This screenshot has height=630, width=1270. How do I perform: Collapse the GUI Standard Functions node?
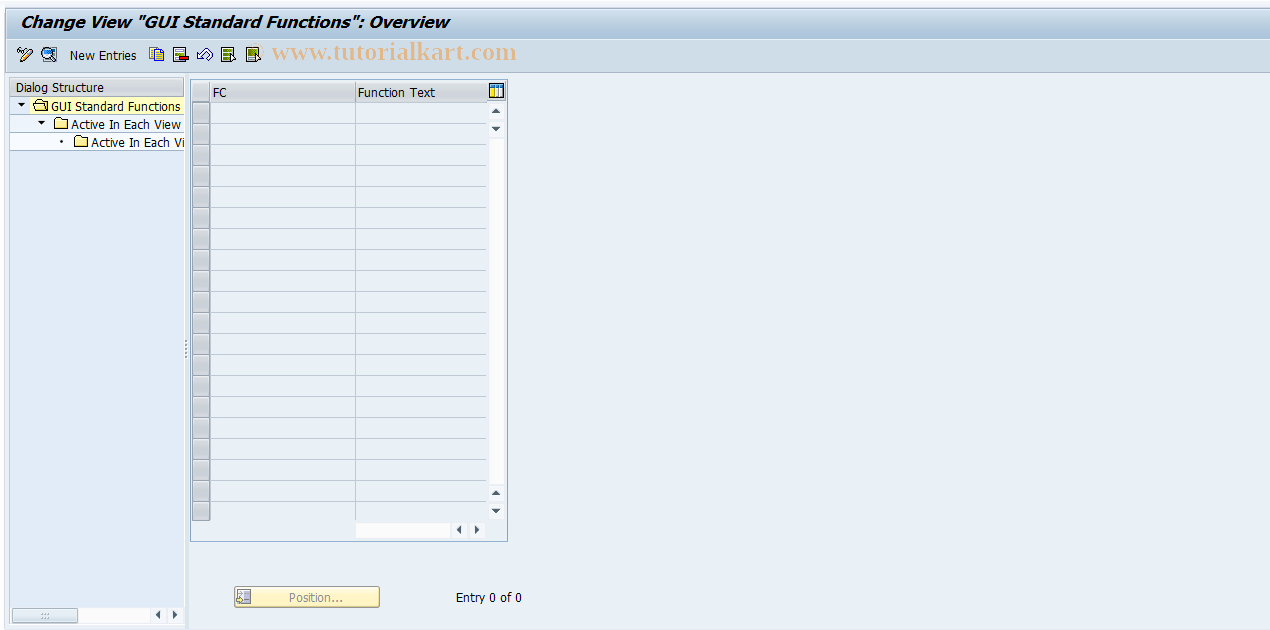tap(22, 105)
